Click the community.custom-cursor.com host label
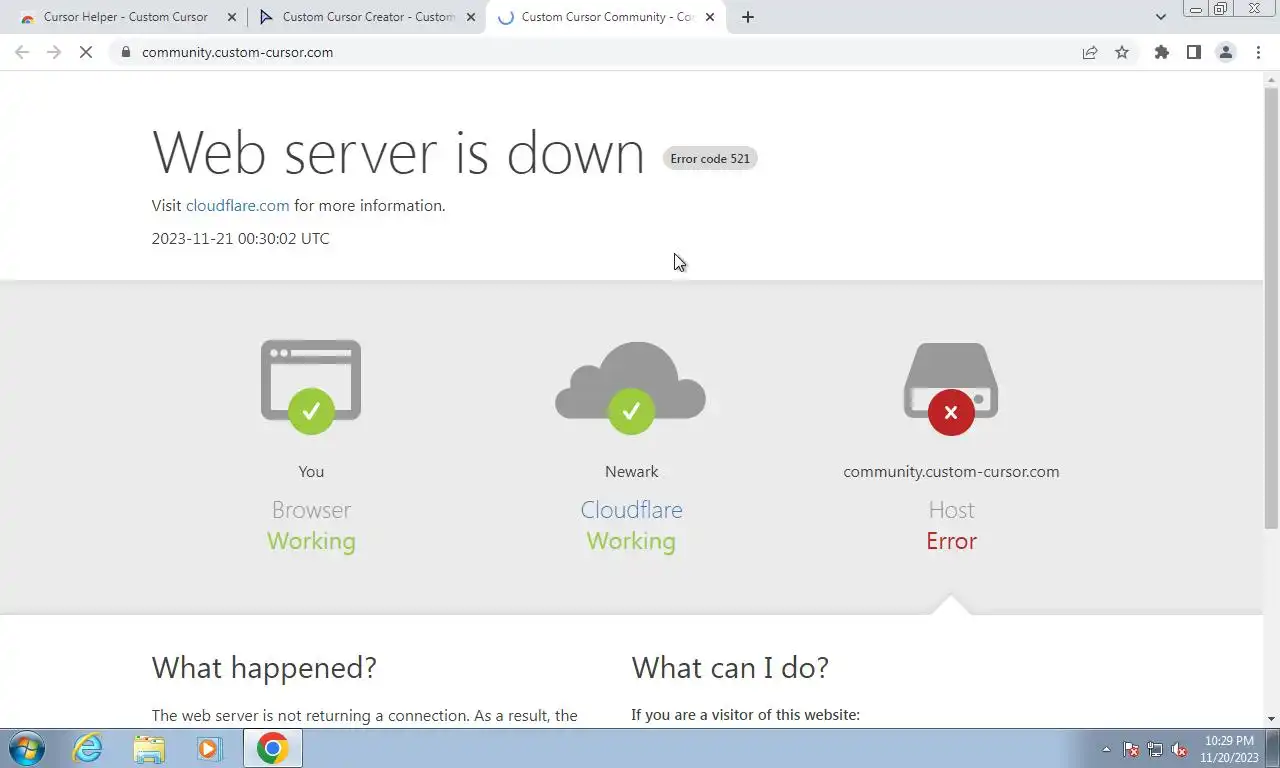Image resolution: width=1280 pixels, height=768 pixels. 951,471
